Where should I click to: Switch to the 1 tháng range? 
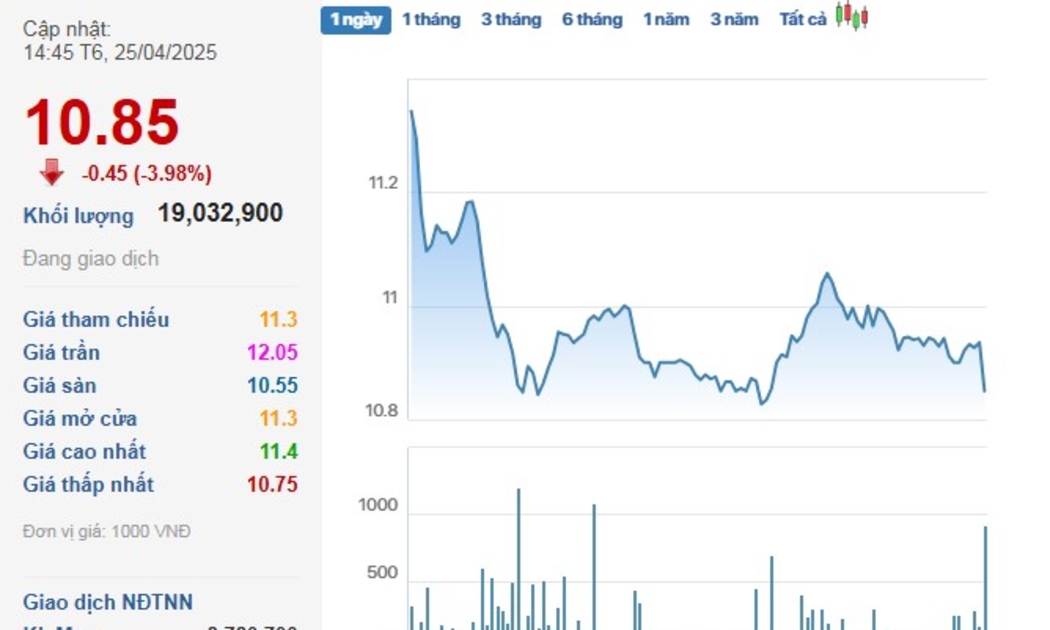(431, 20)
